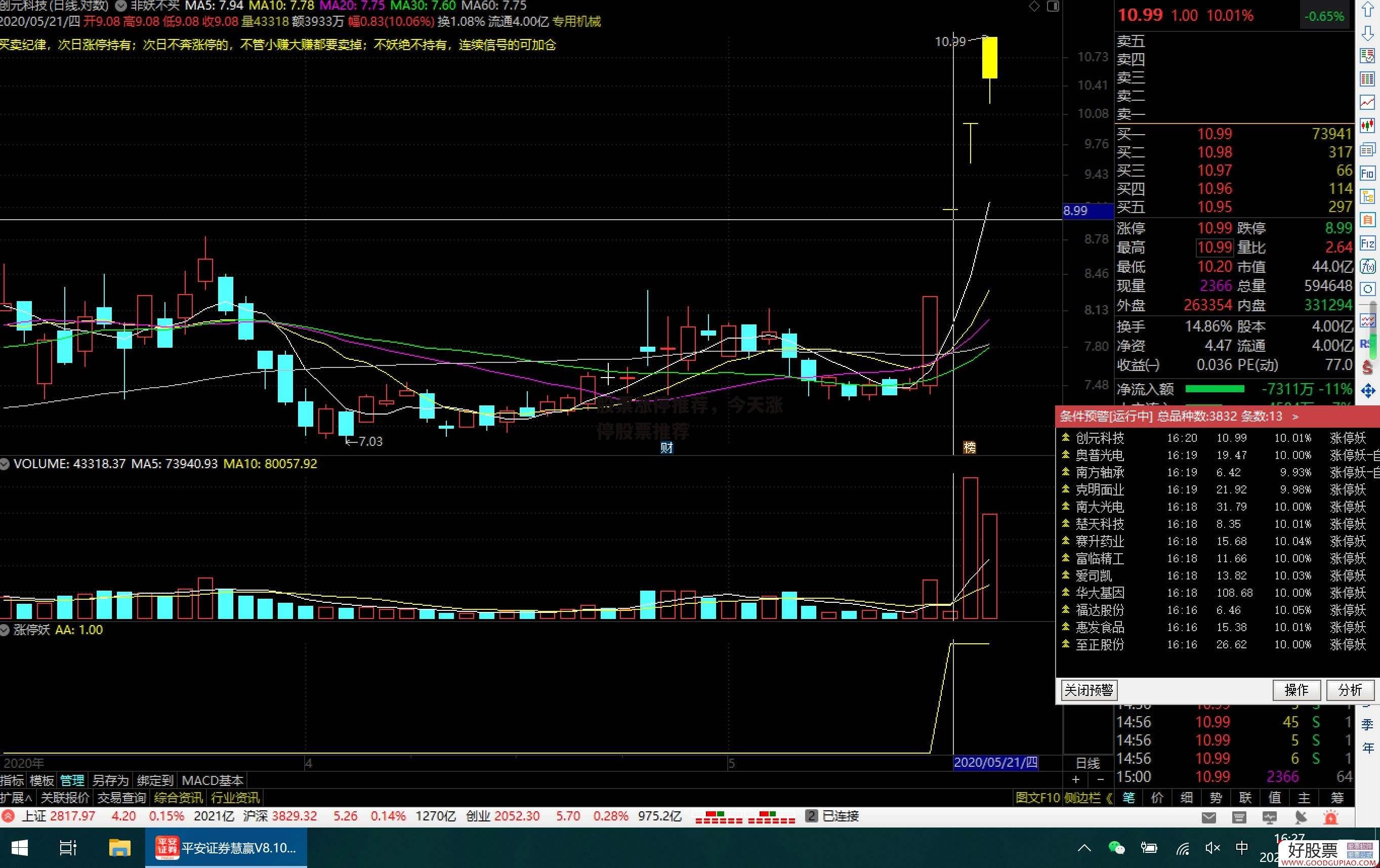Viewport: 1380px width, 868px height.
Task: Click the blue four-arrow move icon
Action: point(1368,392)
